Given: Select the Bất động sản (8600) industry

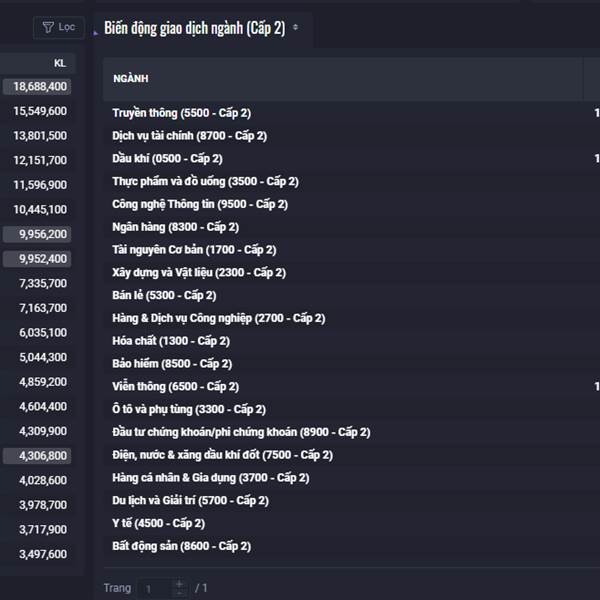Looking at the screenshot, I should click(352, 546).
